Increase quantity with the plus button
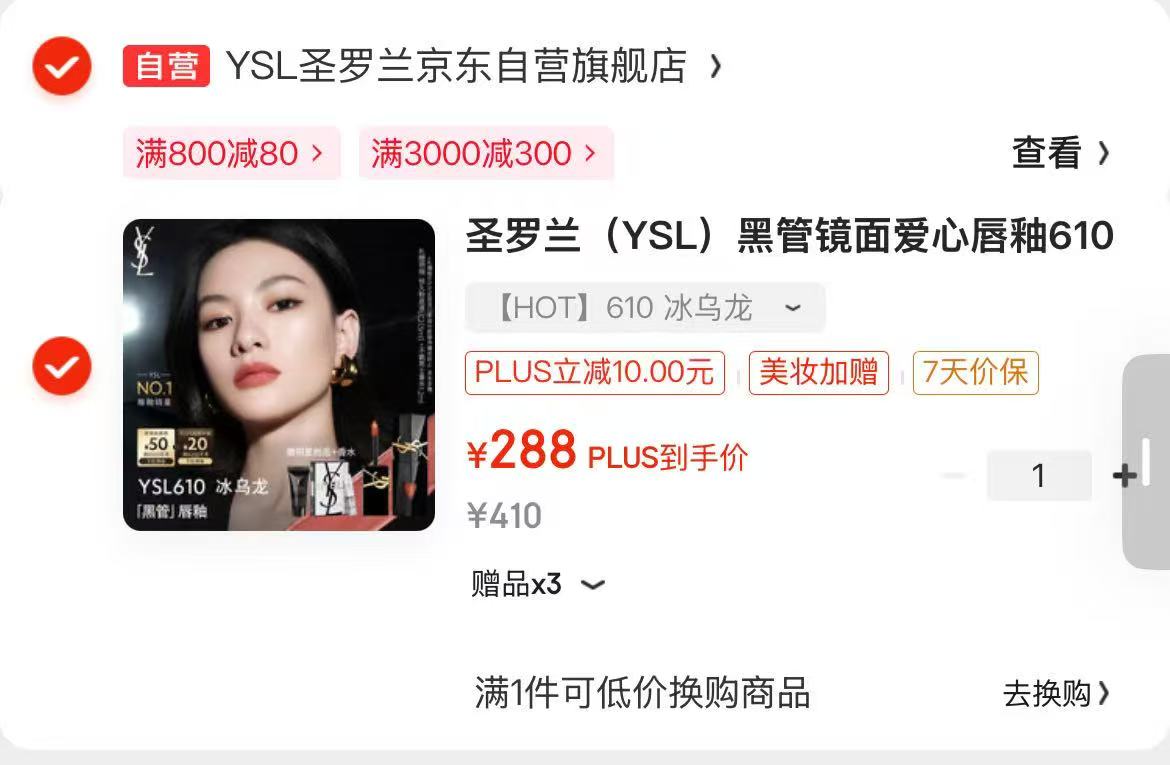 click(1124, 475)
